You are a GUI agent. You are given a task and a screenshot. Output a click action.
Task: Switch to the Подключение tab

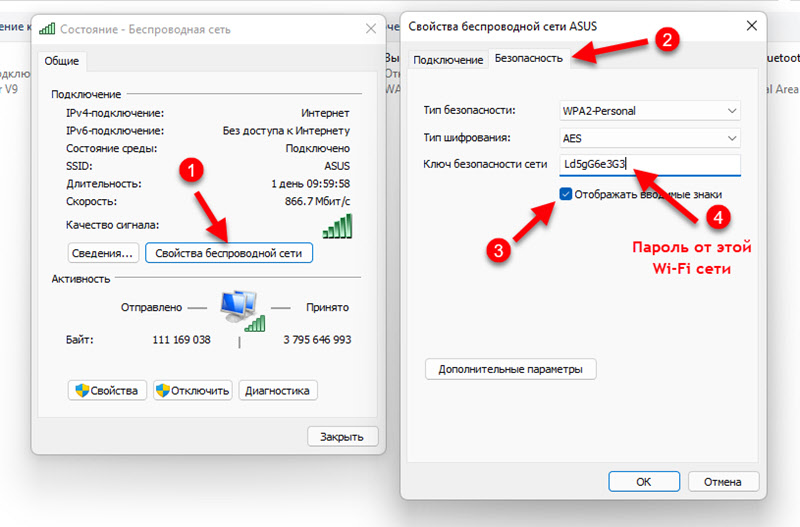click(448, 59)
